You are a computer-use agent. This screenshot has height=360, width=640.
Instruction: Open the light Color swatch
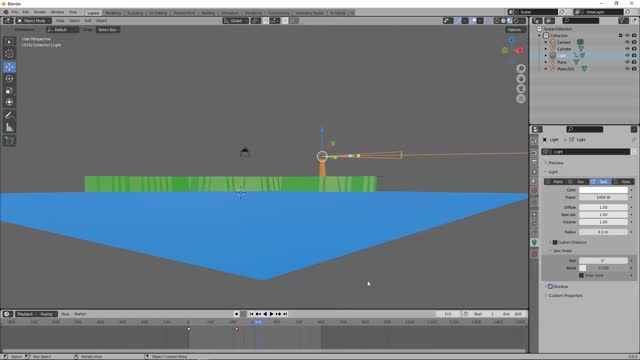(603, 190)
